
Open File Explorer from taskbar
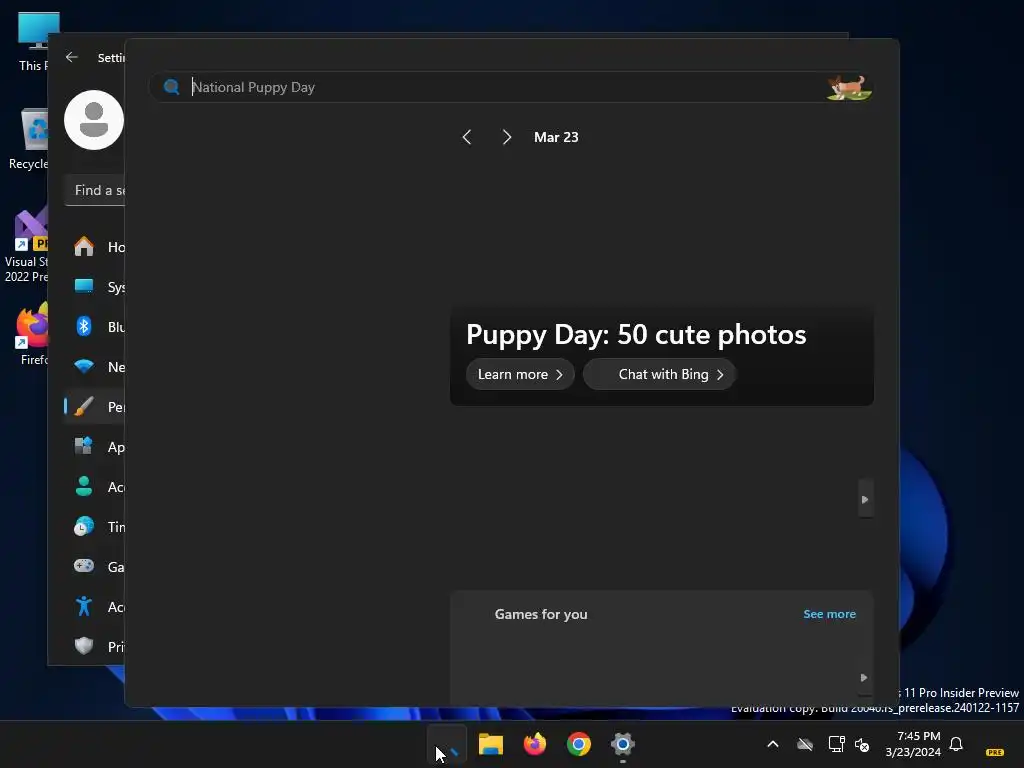click(x=491, y=744)
